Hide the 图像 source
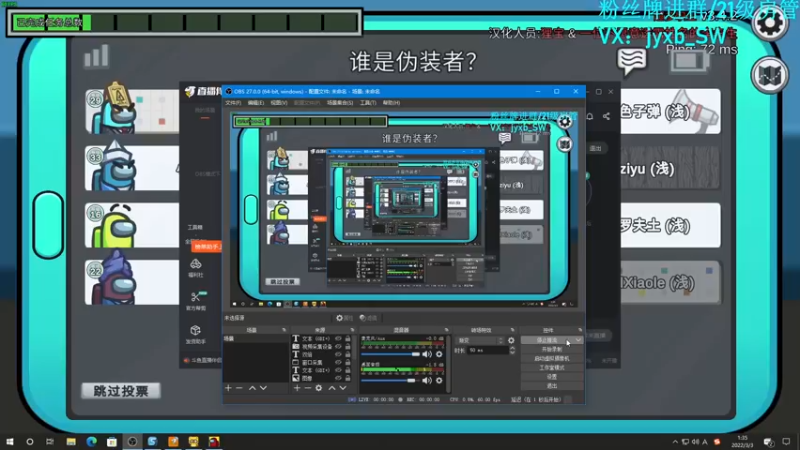This screenshot has height=450, width=800. tap(338, 379)
